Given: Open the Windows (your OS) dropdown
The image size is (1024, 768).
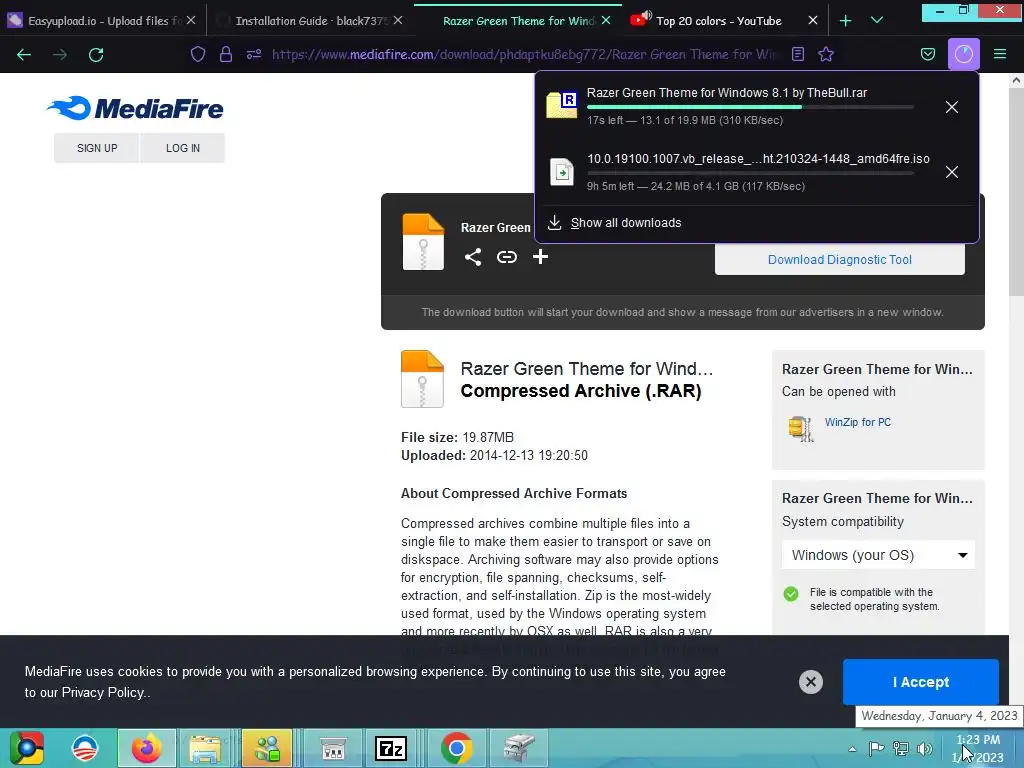Looking at the screenshot, I should 878,555.
